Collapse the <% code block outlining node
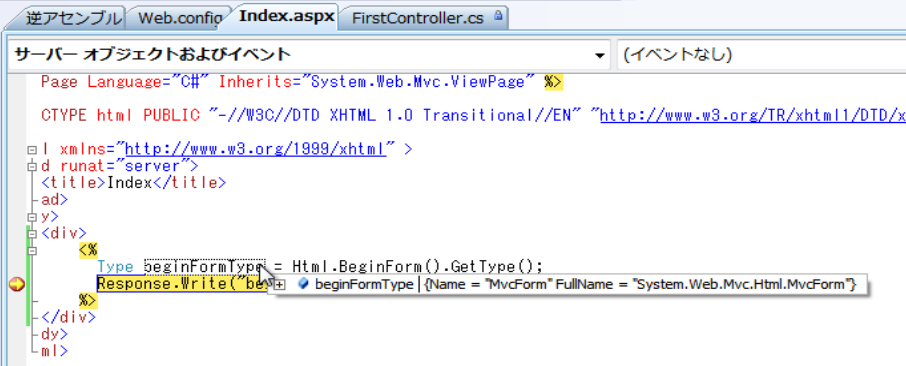The height and width of the screenshot is (366, 906). 32,251
